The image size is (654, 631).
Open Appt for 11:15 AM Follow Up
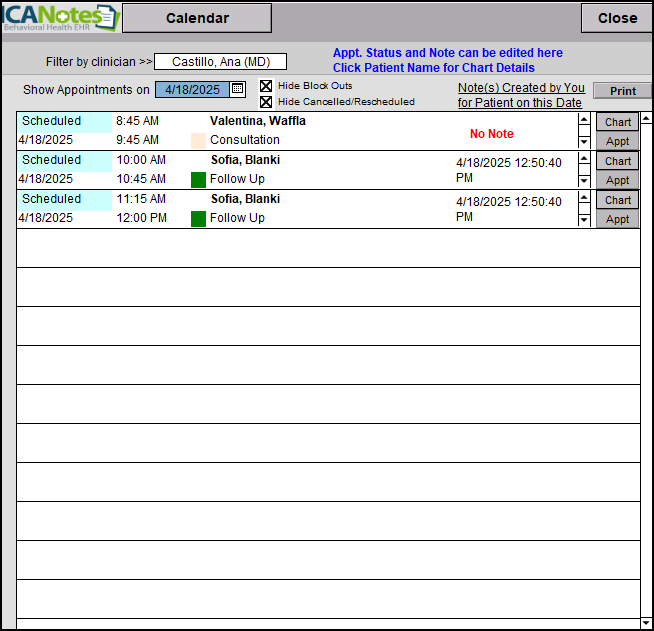(x=617, y=219)
